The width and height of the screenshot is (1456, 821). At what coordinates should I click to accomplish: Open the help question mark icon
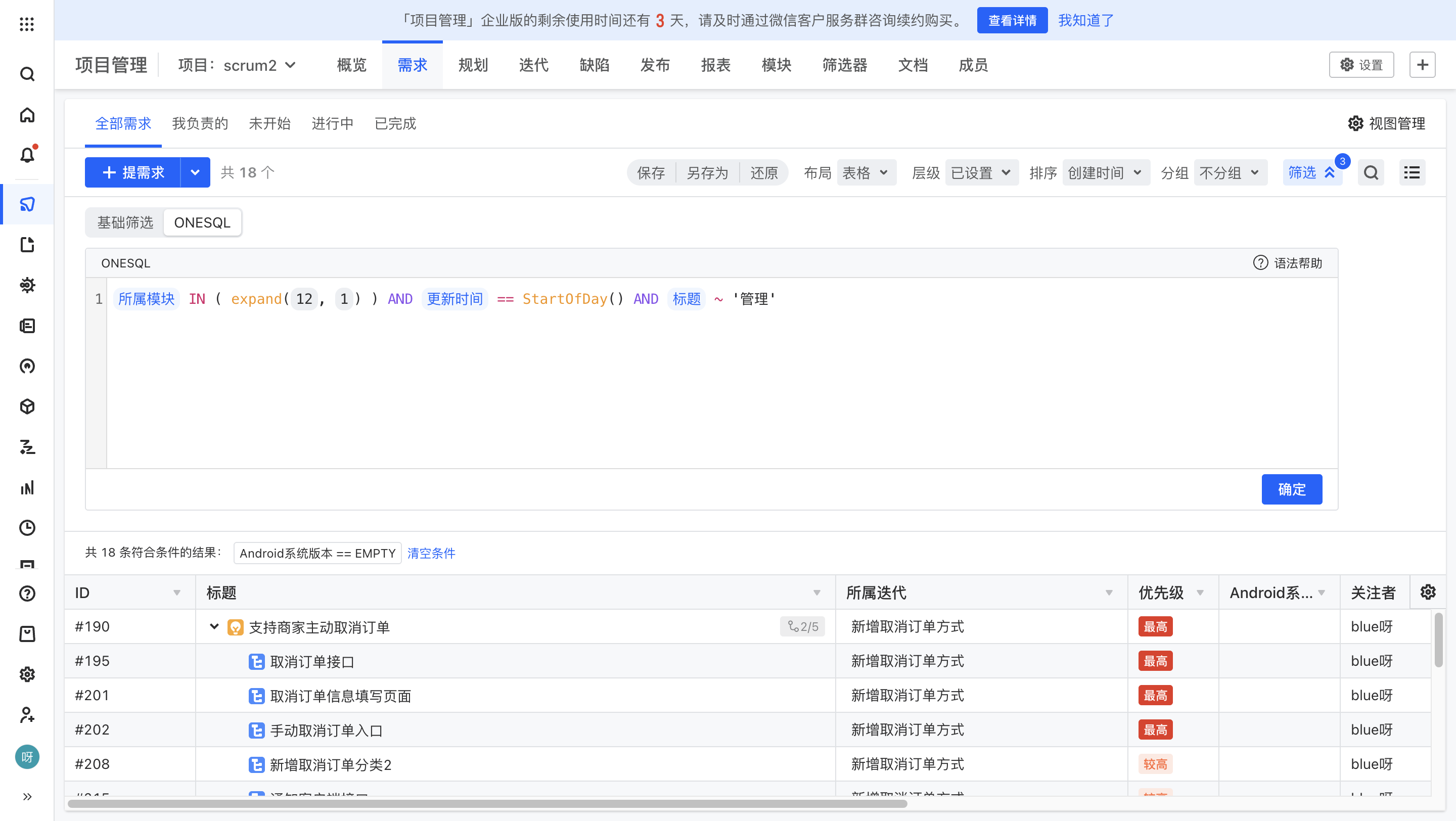tap(27, 594)
